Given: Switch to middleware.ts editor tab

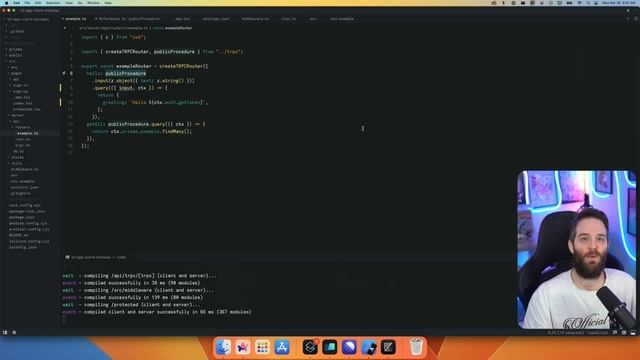Looking at the screenshot, I should (255, 19).
